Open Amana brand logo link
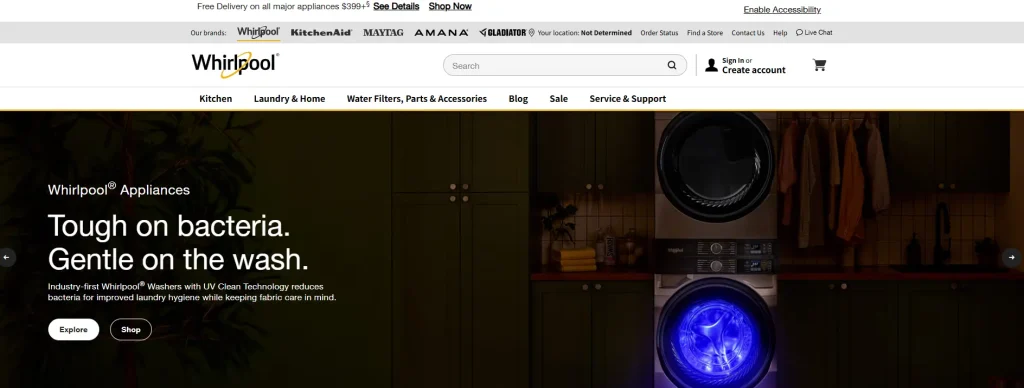 click(x=441, y=33)
